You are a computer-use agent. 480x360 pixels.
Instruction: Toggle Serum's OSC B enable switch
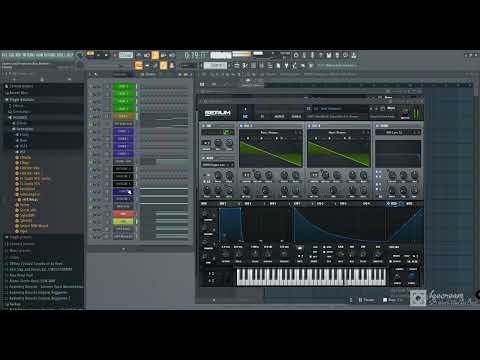310,126
